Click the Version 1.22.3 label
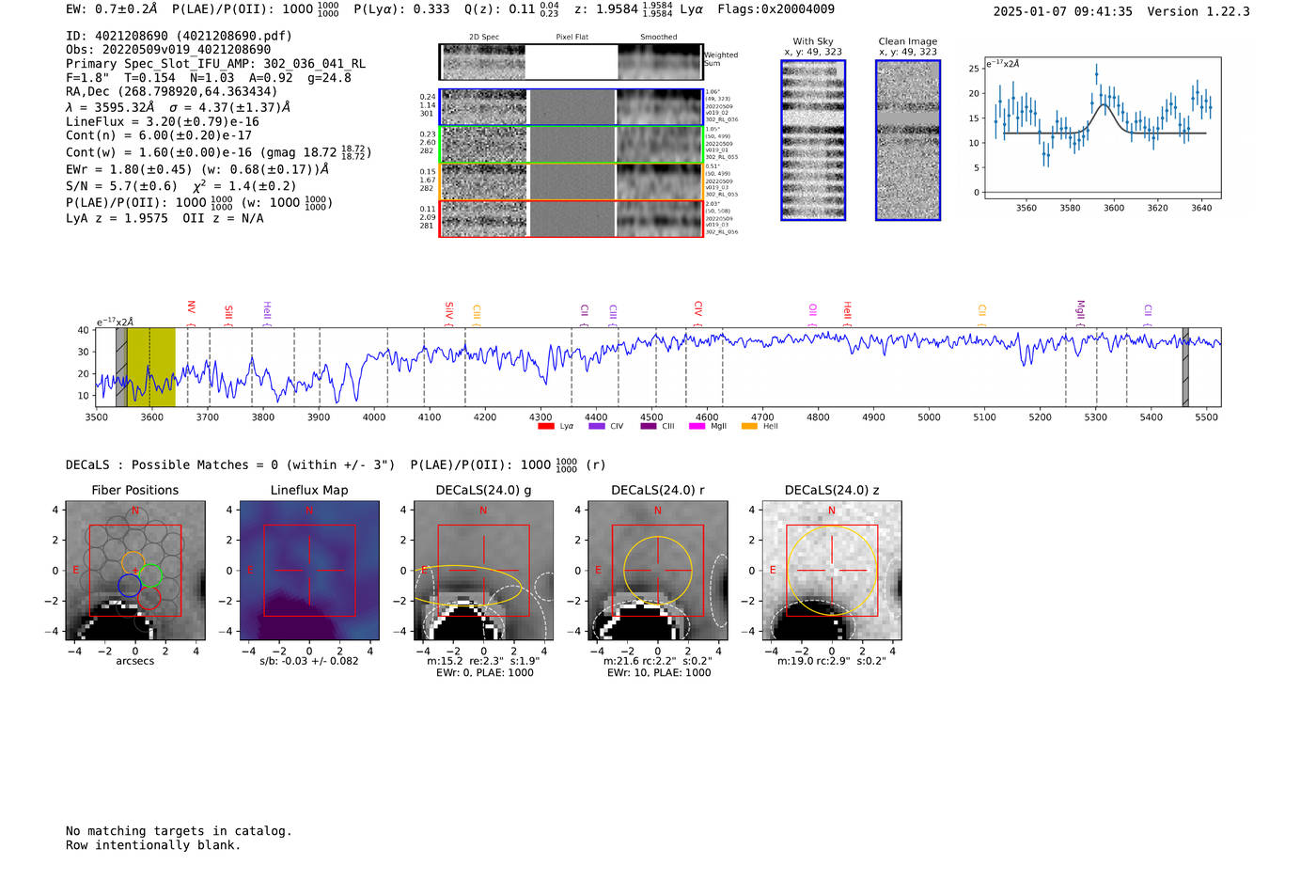The height and width of the screenshot is (896, 1316). (1198, 11)
